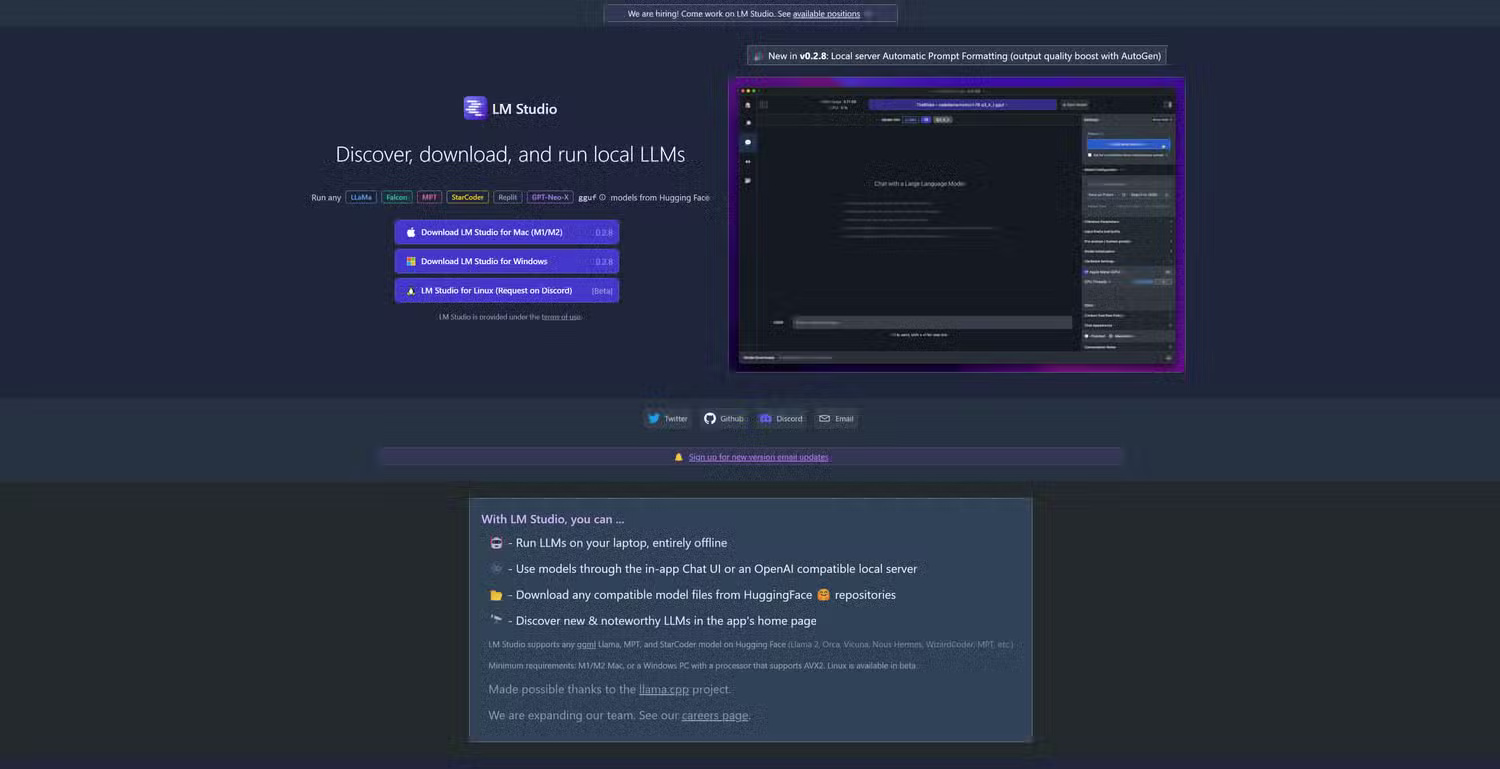The height and width of the screenshot is (769, 1500).
Task: Click the heading "Discover, download, and run local LLMs"
Action: [x=510, y=155]
